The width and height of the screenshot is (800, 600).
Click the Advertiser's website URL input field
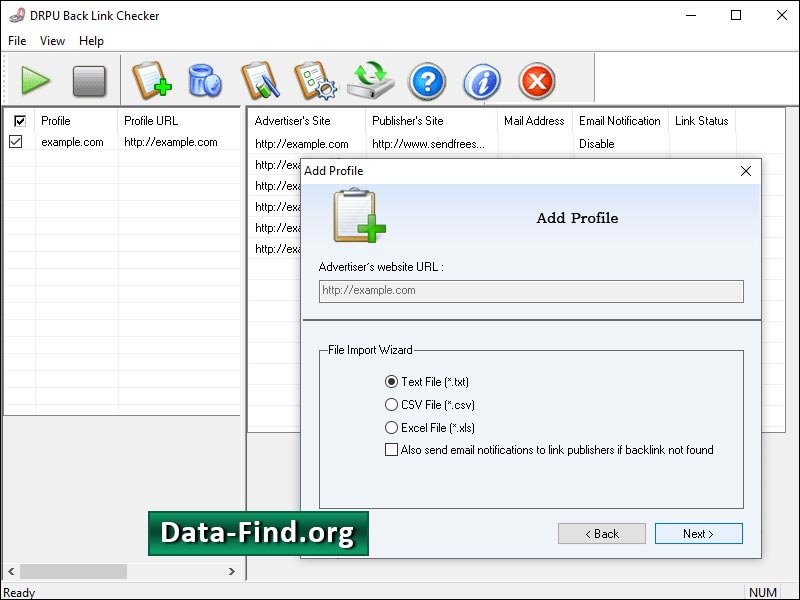pyautogui.click(x=530, y=291)
